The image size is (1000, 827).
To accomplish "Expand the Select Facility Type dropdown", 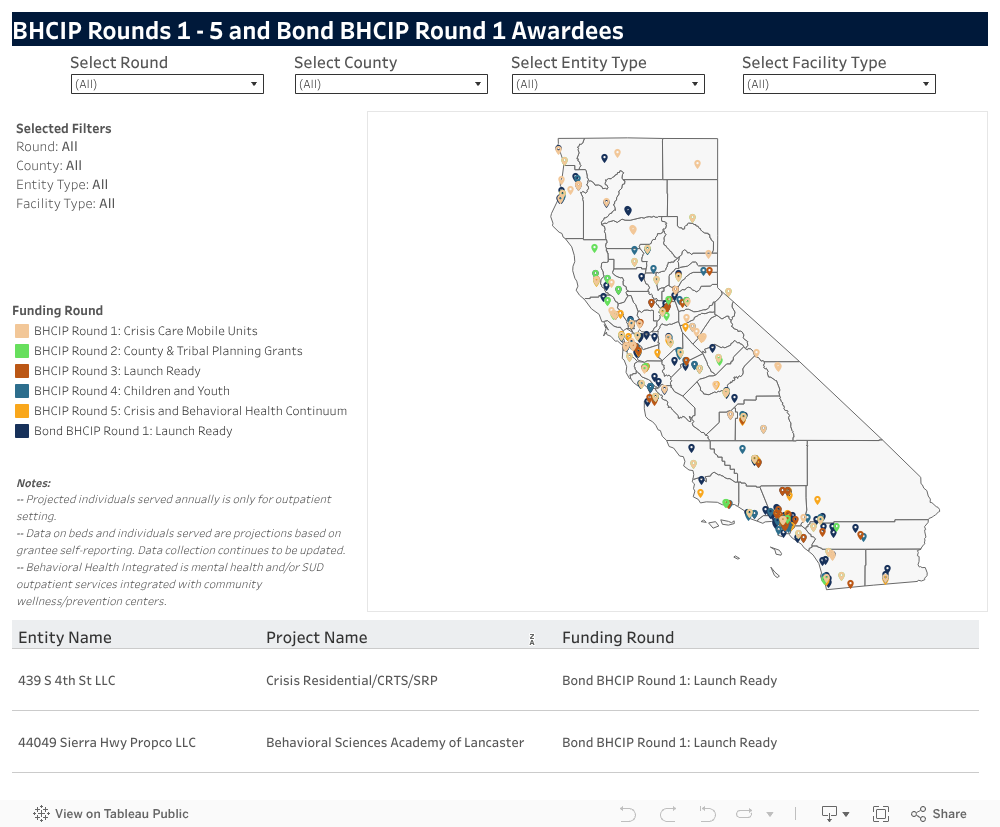I will click(839, 84).
